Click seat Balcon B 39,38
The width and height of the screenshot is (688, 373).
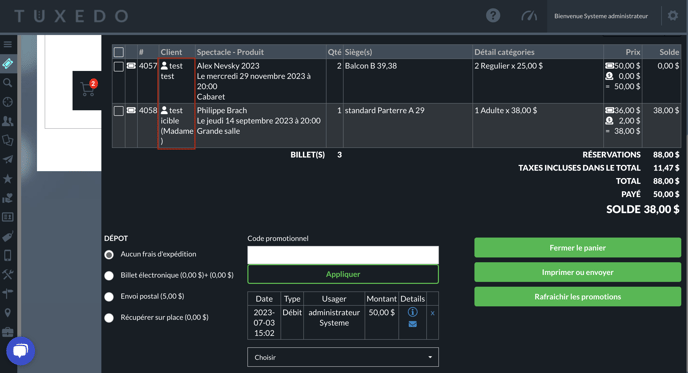pyautogui.click(x=371, y=66)
